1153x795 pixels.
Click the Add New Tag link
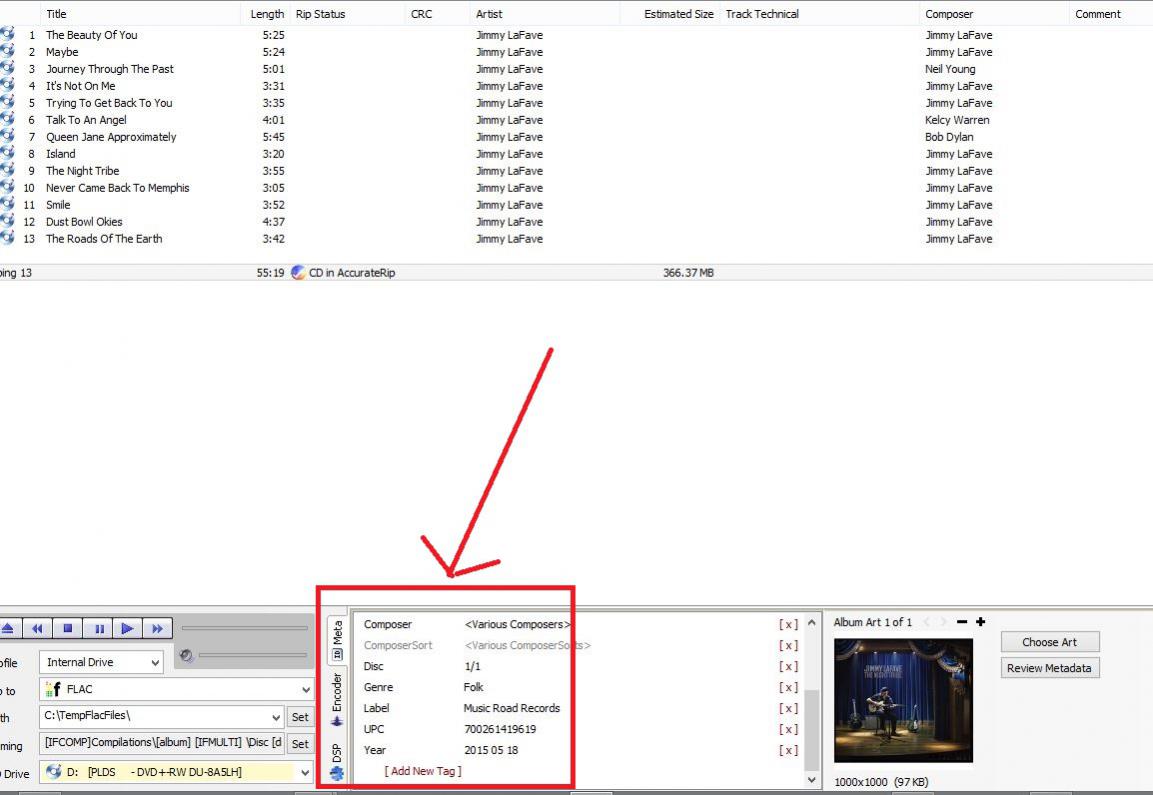(x=423, y=771)
